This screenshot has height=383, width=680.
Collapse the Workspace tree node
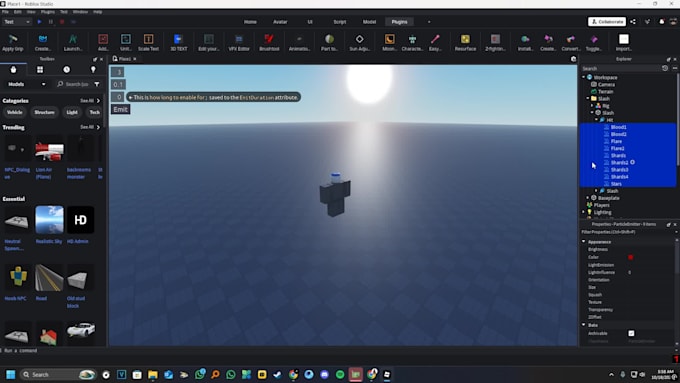point(584,77)
